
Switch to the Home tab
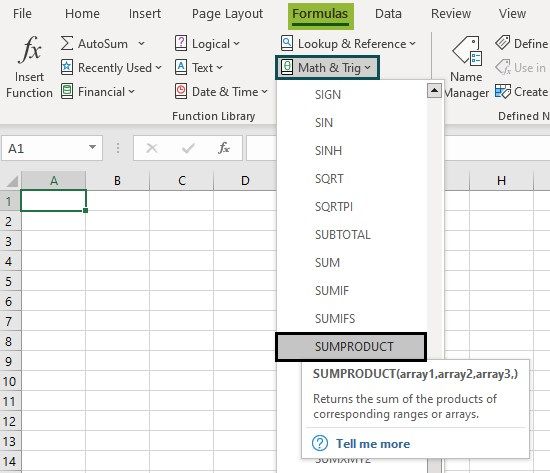pos(82,14)
